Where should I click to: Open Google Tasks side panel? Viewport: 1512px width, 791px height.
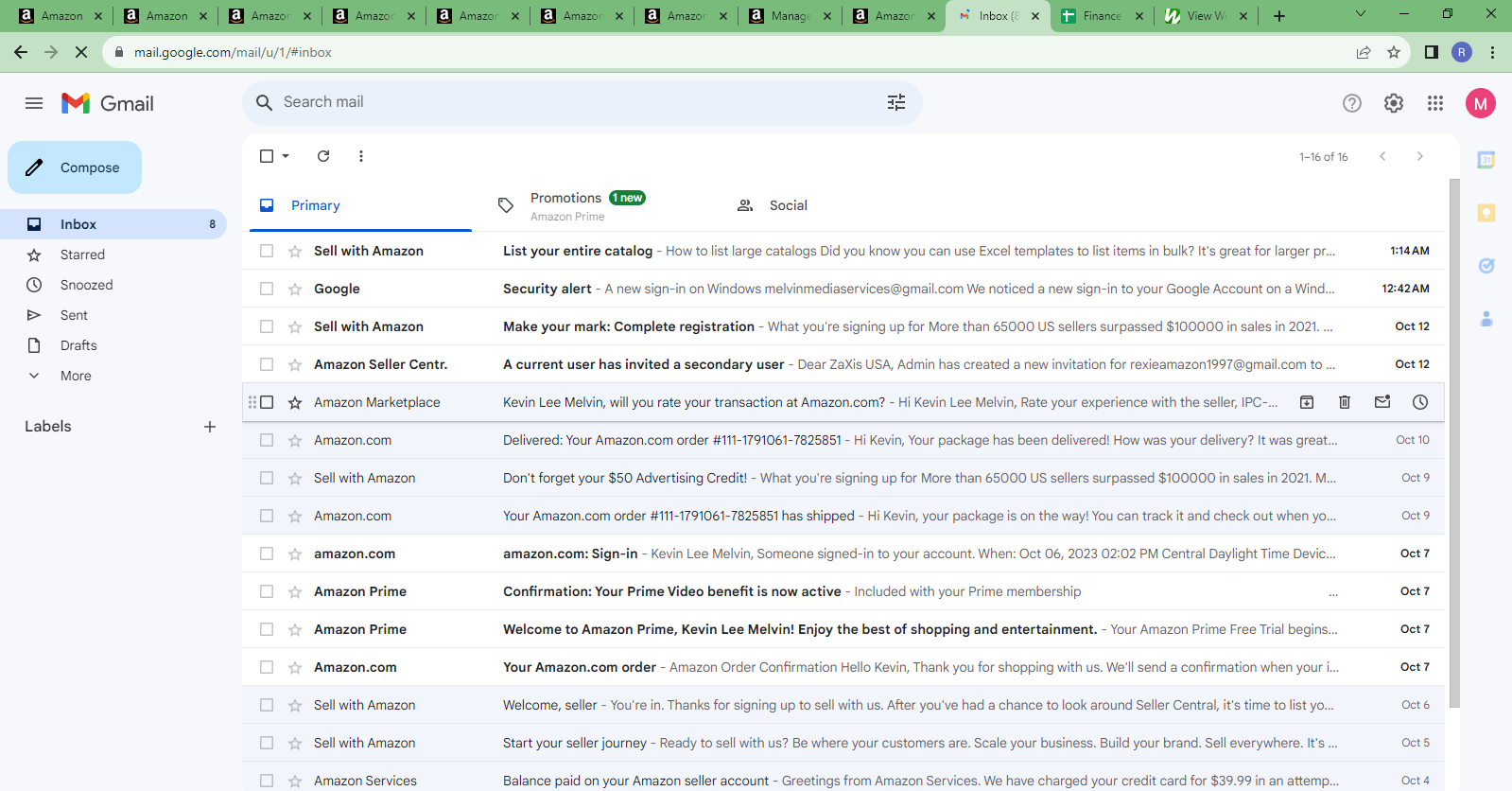(x=1486, y=266)
